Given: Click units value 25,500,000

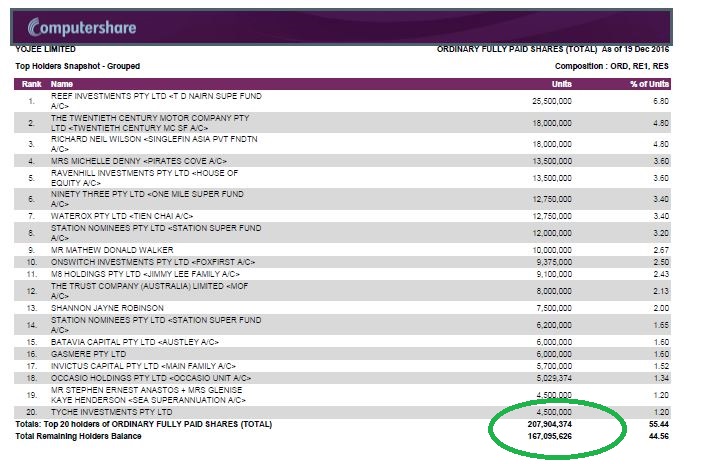Looking at the screenshot, I should point(552,101).
